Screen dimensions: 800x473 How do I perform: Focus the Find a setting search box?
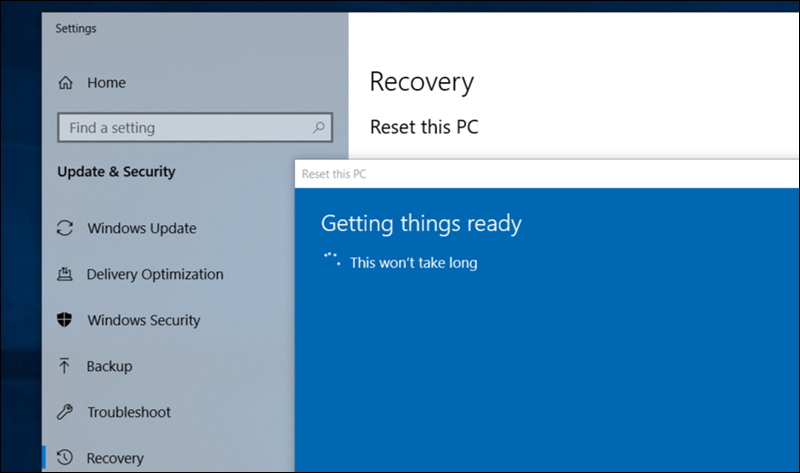coord(195,128)
